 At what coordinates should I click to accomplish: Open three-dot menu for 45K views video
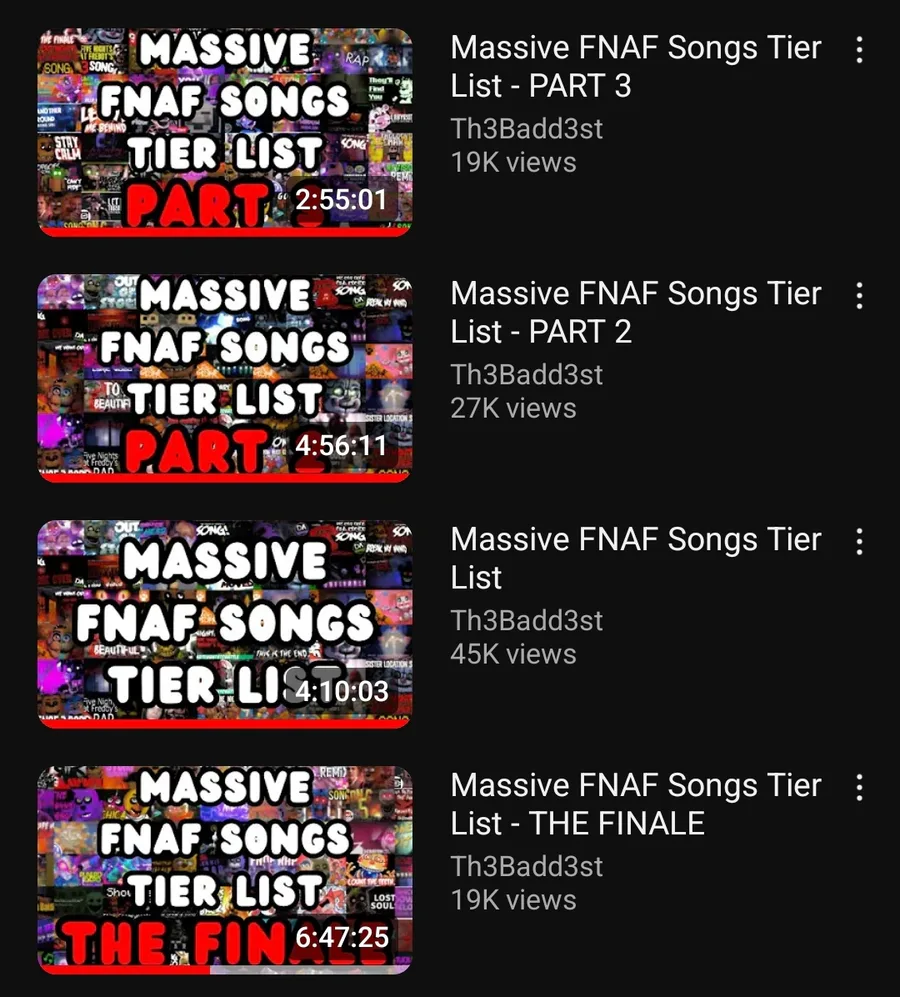pyautogui.click(x=859, y=542)
